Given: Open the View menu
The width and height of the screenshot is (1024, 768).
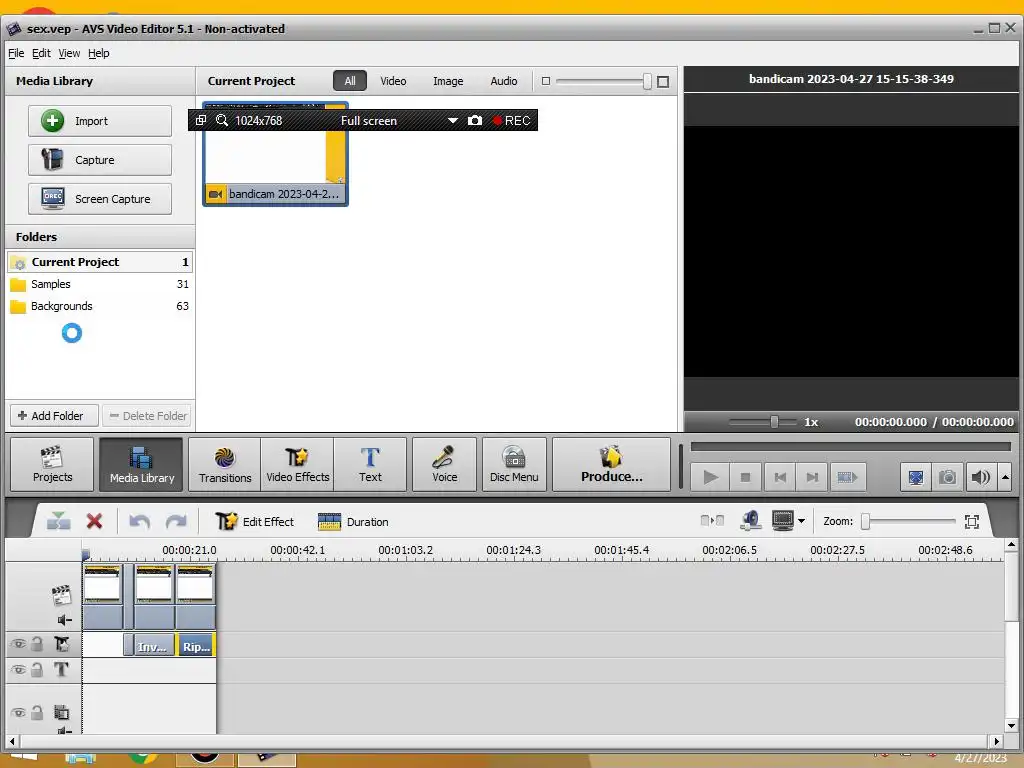Looking at the screenshot, I should tap(69, 54).
